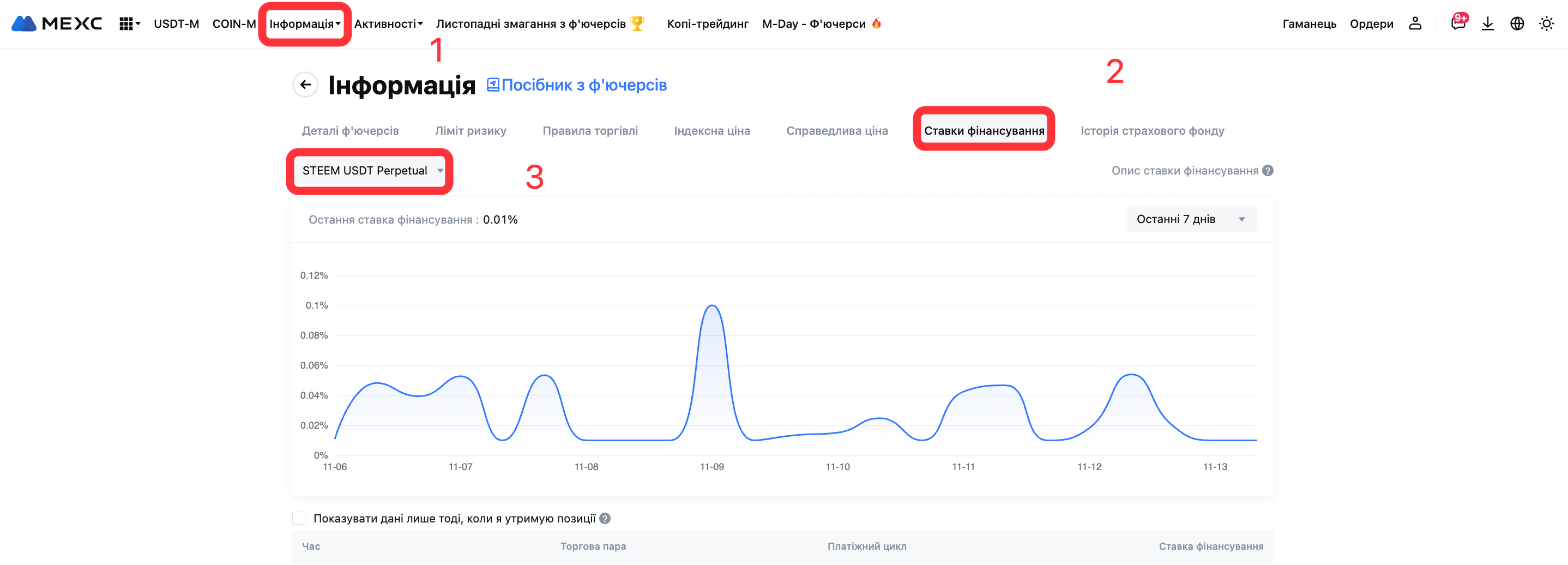
Task: Click the user profile icon
Action: 1415,24
